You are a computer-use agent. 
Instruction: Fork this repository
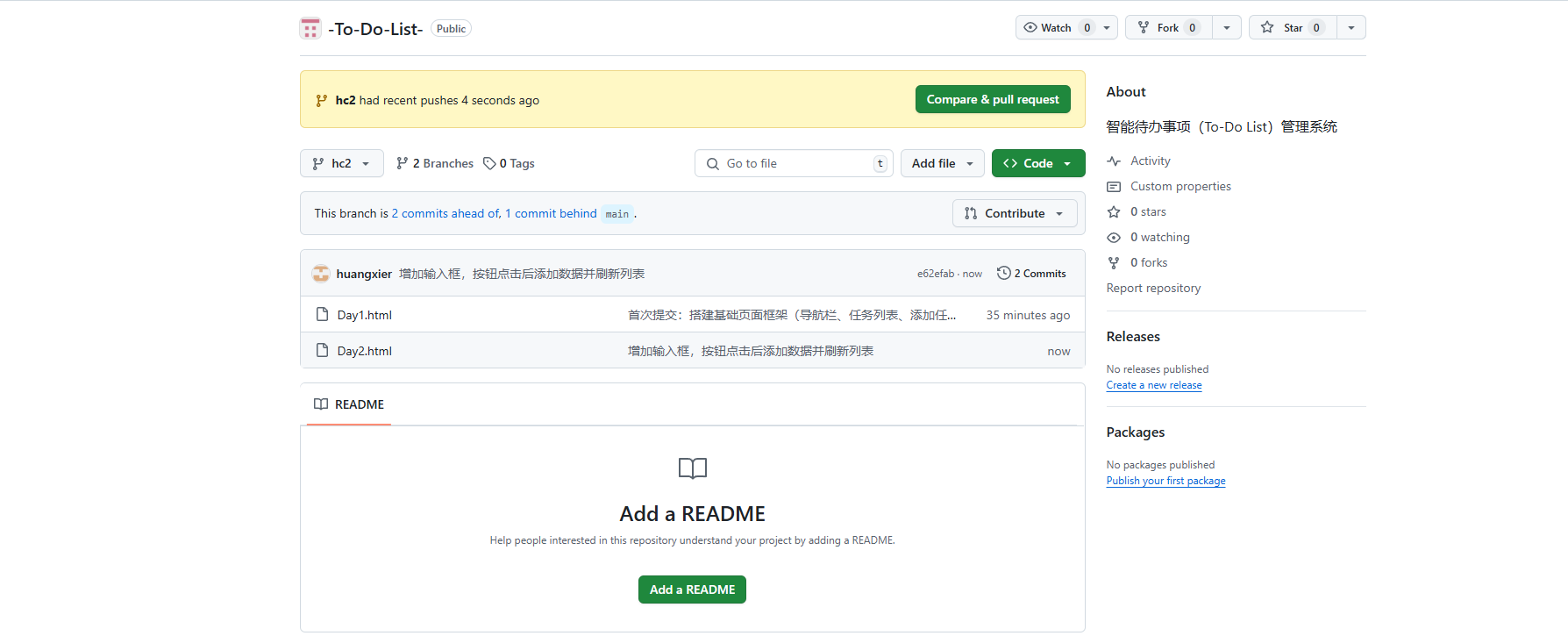click(x=1168, y=27)
